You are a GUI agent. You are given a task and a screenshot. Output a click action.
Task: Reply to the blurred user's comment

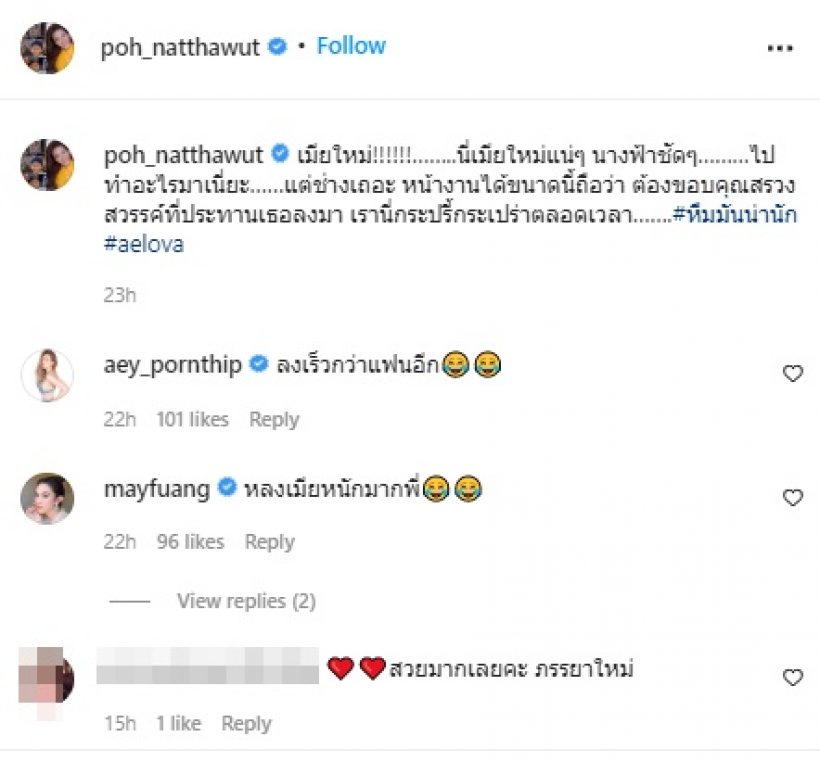click(246, 723)
